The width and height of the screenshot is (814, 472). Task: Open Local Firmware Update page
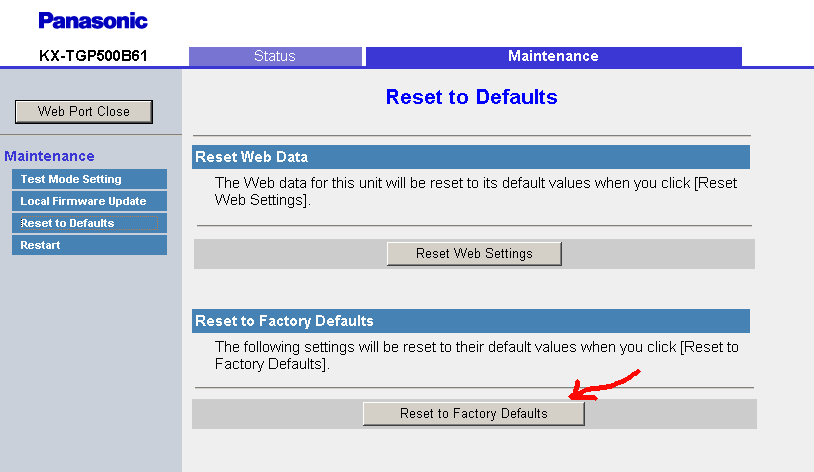(x=89, y=201)
